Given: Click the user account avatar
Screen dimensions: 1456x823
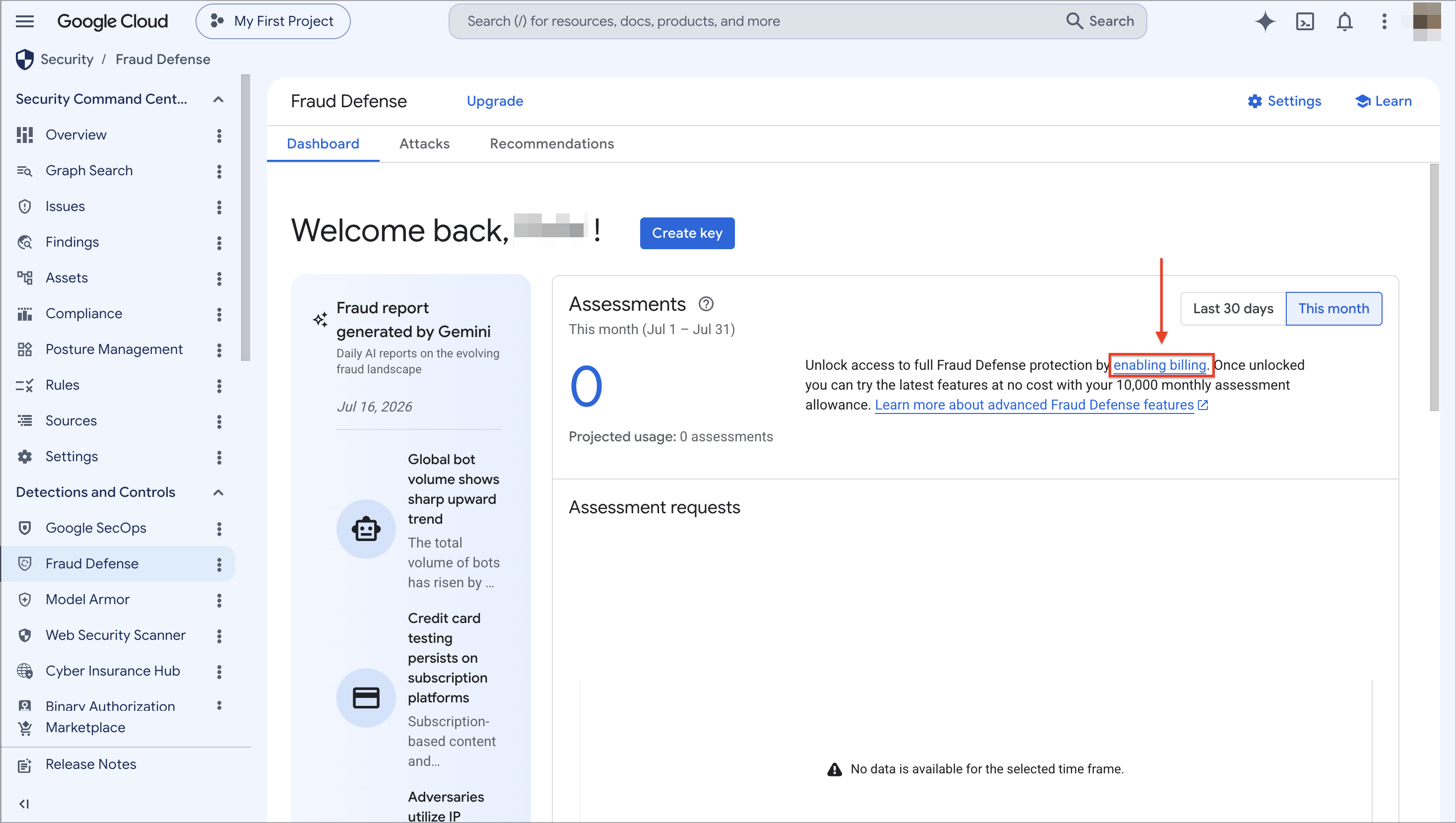Looking at the screenshot, I should click(1426, 21).
